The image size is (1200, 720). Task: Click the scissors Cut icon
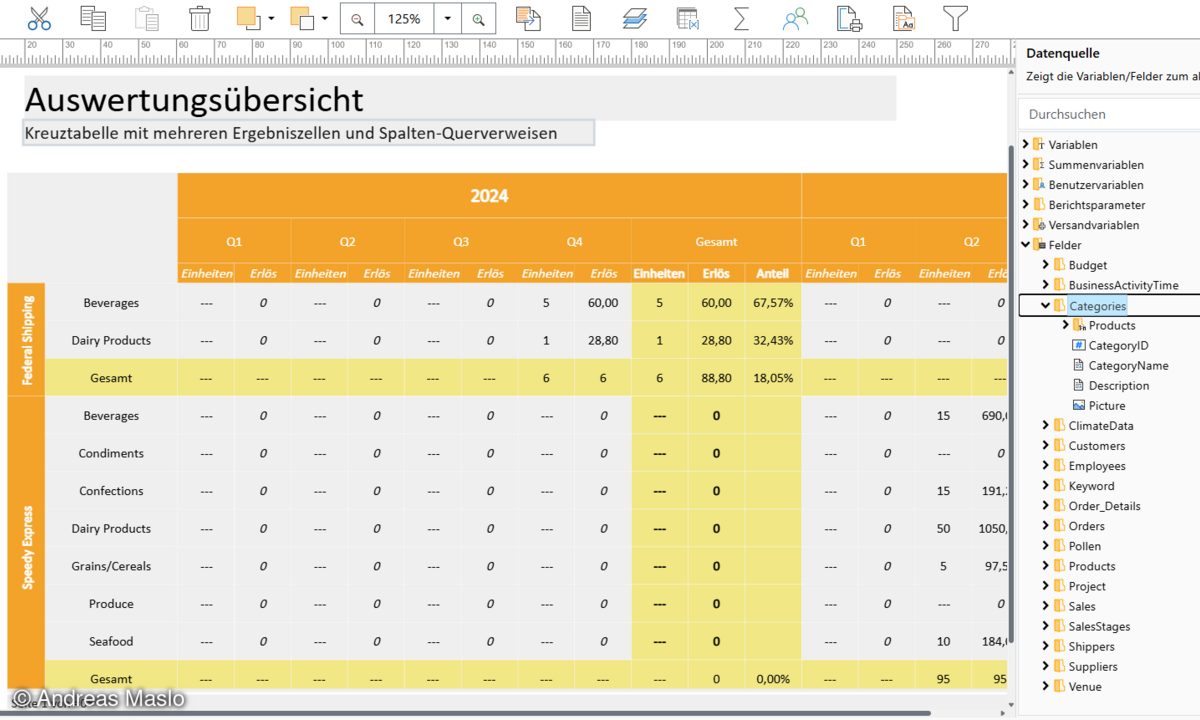pyautogui.click(x=39, y=18)
